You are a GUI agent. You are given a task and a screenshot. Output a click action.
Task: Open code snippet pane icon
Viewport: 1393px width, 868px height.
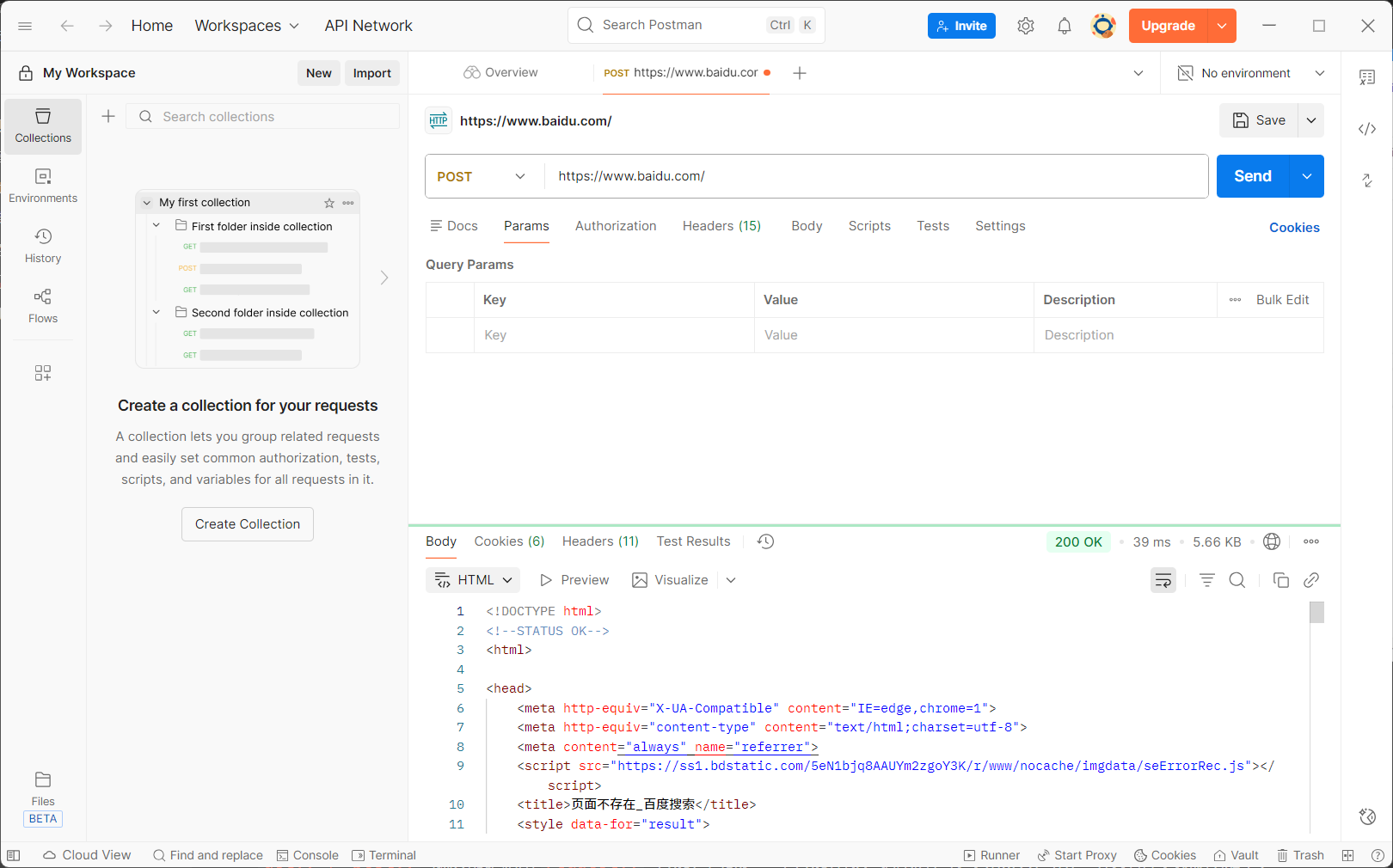1367,129
